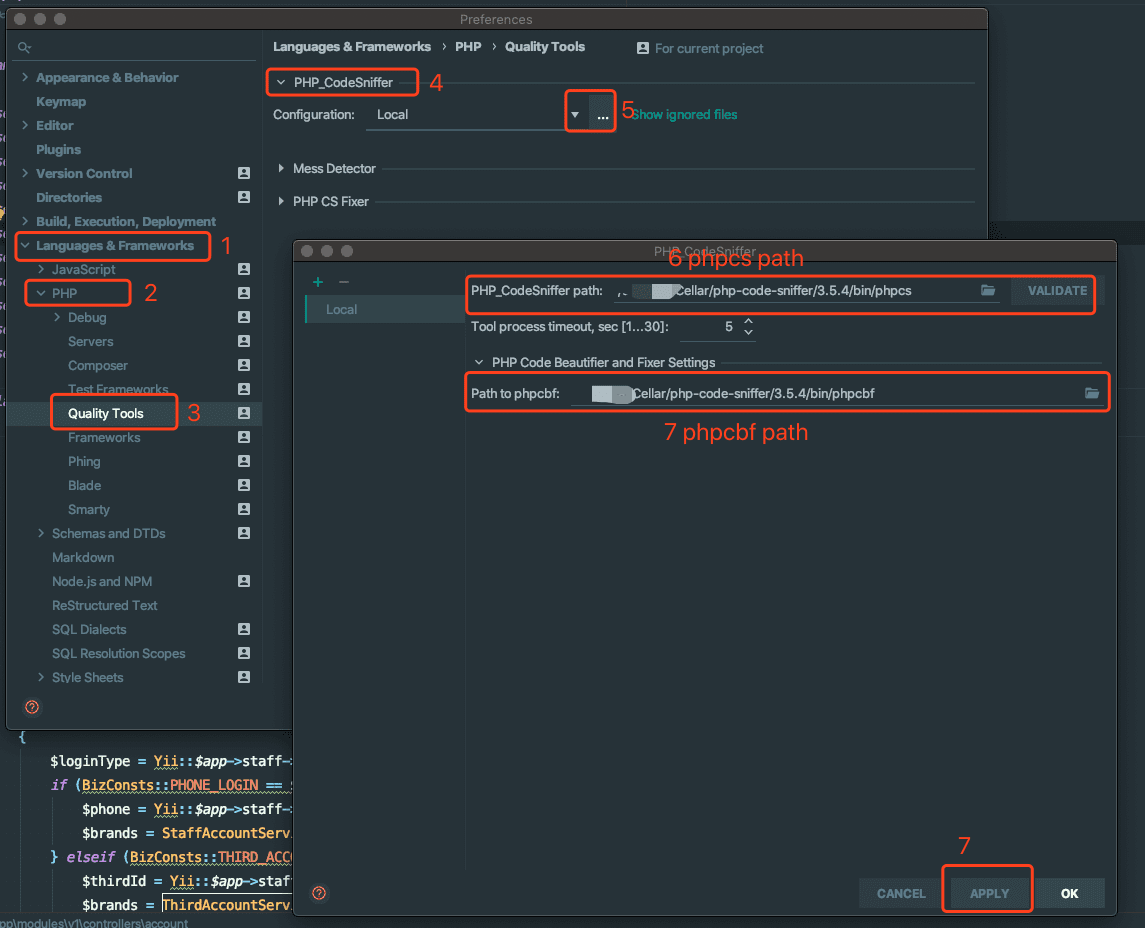The width and height of the screenshot is (1145, 928).
Task: Click help icon in PHP_CodeSniffer dialog
Action: pos(319,893)
